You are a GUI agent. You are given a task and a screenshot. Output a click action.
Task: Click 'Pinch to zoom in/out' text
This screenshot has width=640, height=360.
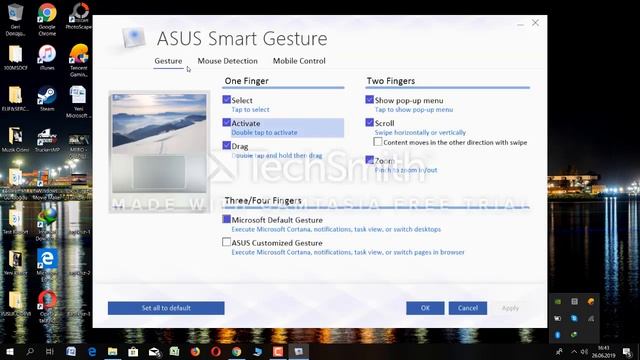pyautogui.click(x=406, y=170)
